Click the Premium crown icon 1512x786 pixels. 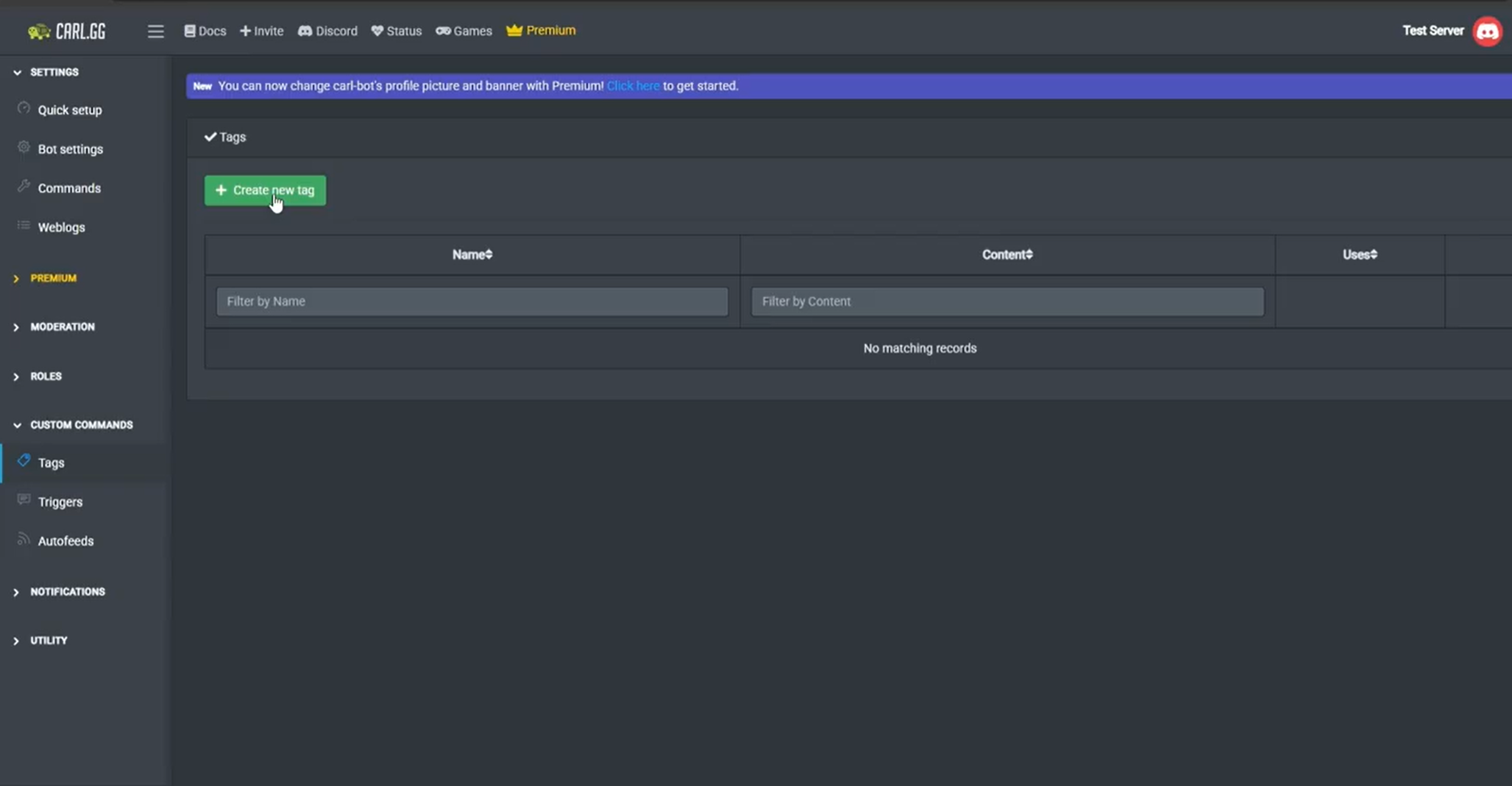click(x=514, y=30)
